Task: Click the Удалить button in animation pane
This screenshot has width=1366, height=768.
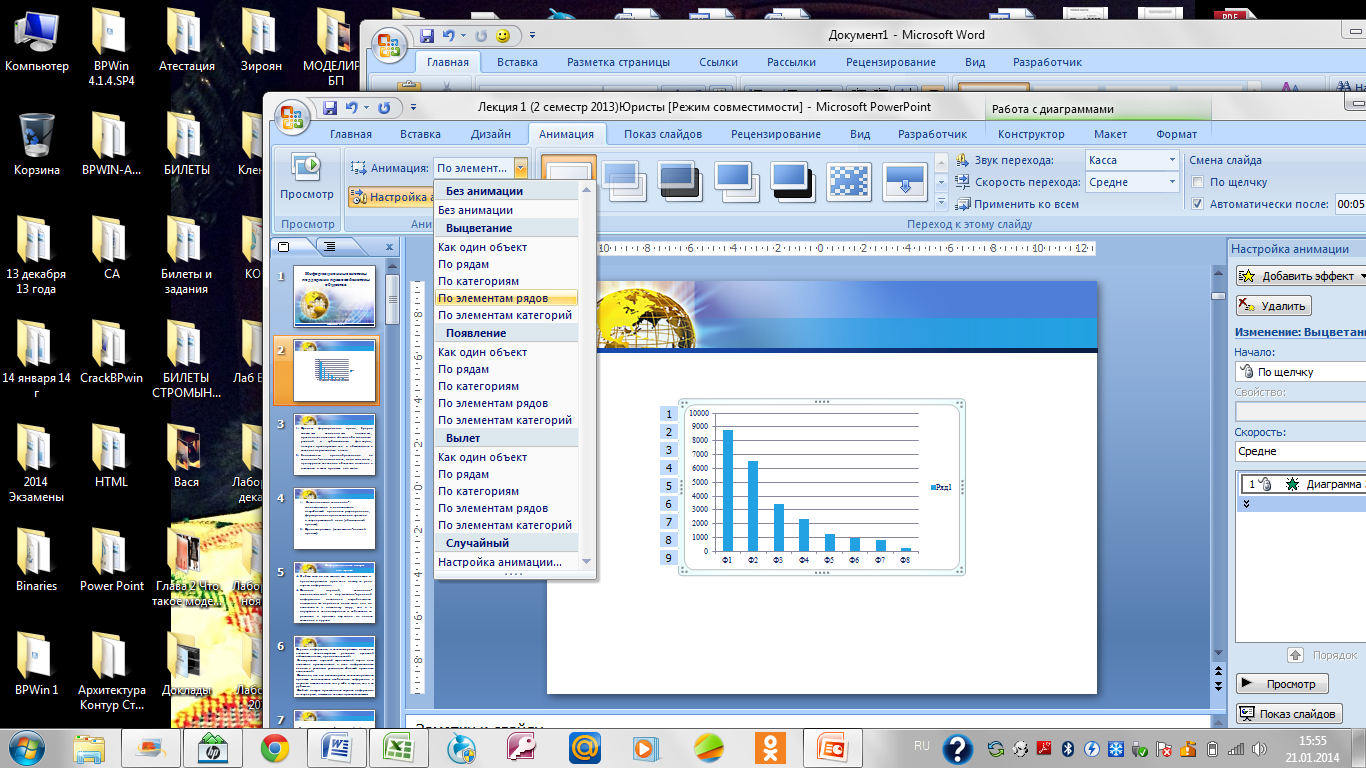Action: point(1273,306)
